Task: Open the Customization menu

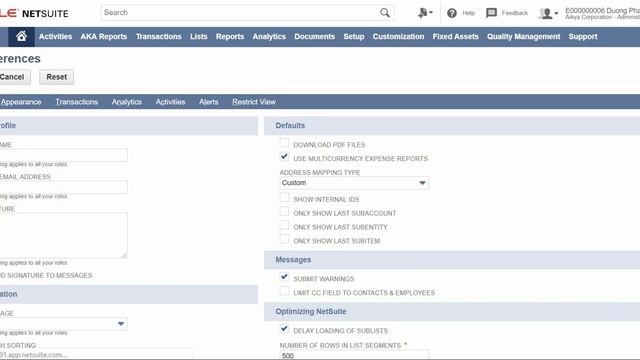Action: (x=398, y=37)
